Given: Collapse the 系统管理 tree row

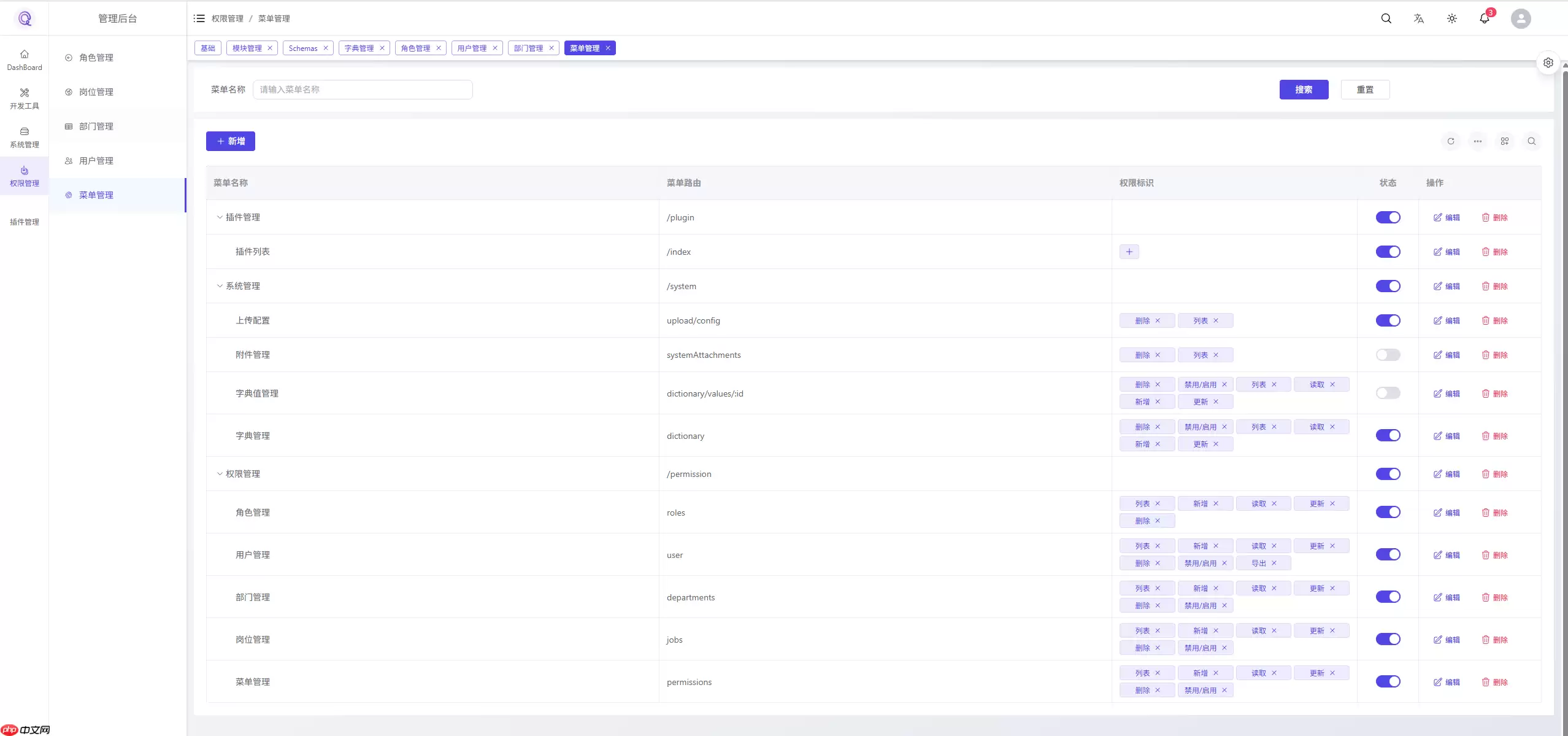Looking at the screenshot, I should [x=220, y=286].
